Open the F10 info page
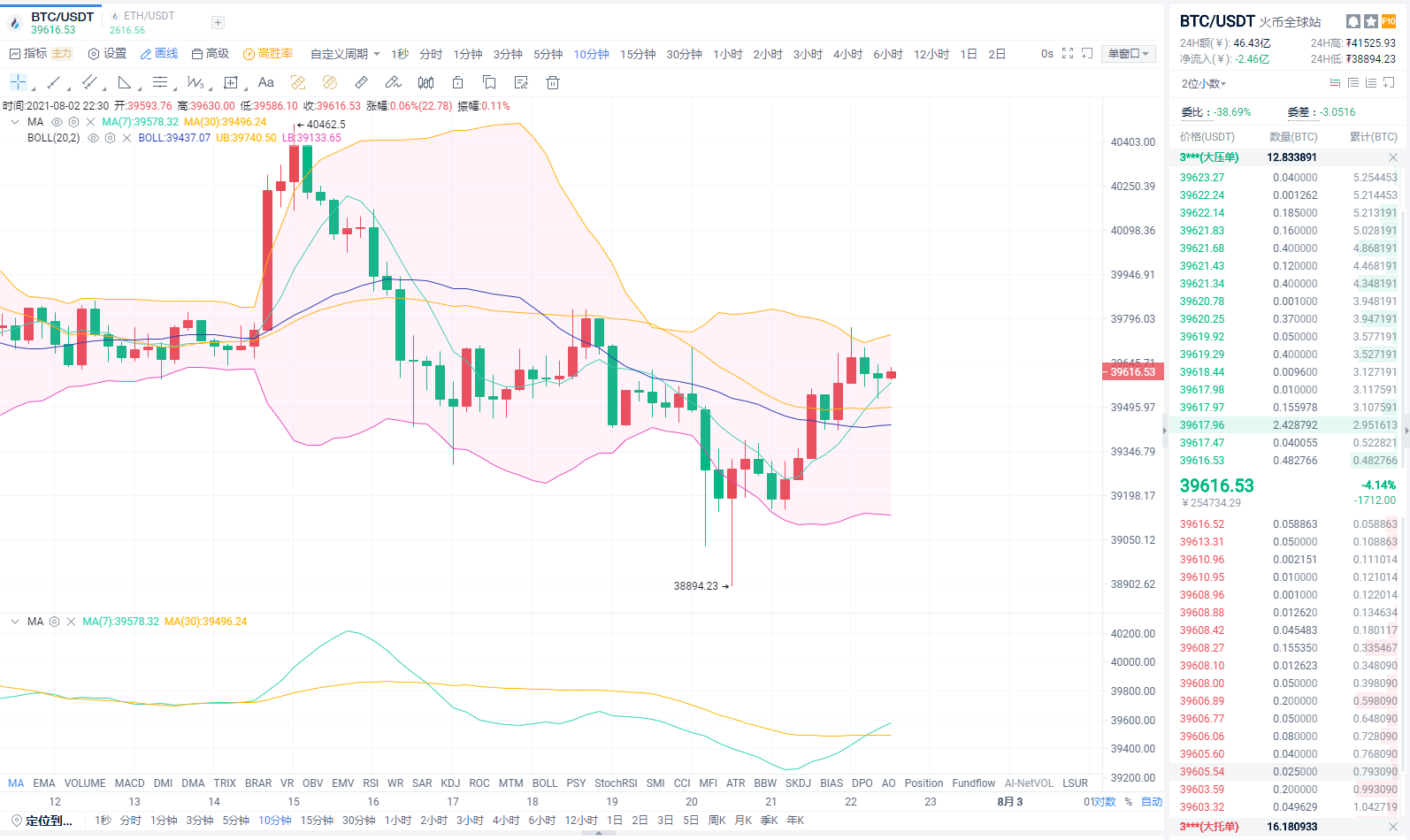1410x840 pixels. coord(1389,21)
